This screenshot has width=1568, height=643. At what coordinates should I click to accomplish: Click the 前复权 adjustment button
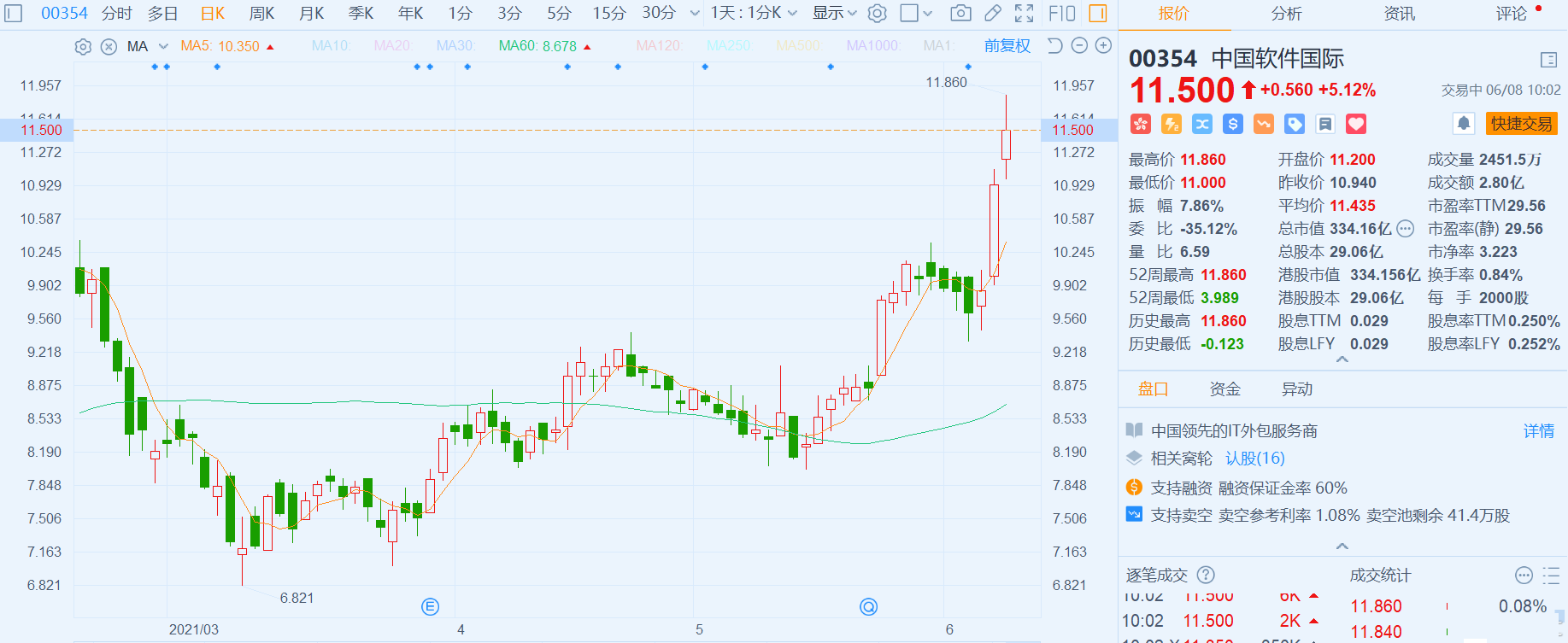[x=1007, y=46]
